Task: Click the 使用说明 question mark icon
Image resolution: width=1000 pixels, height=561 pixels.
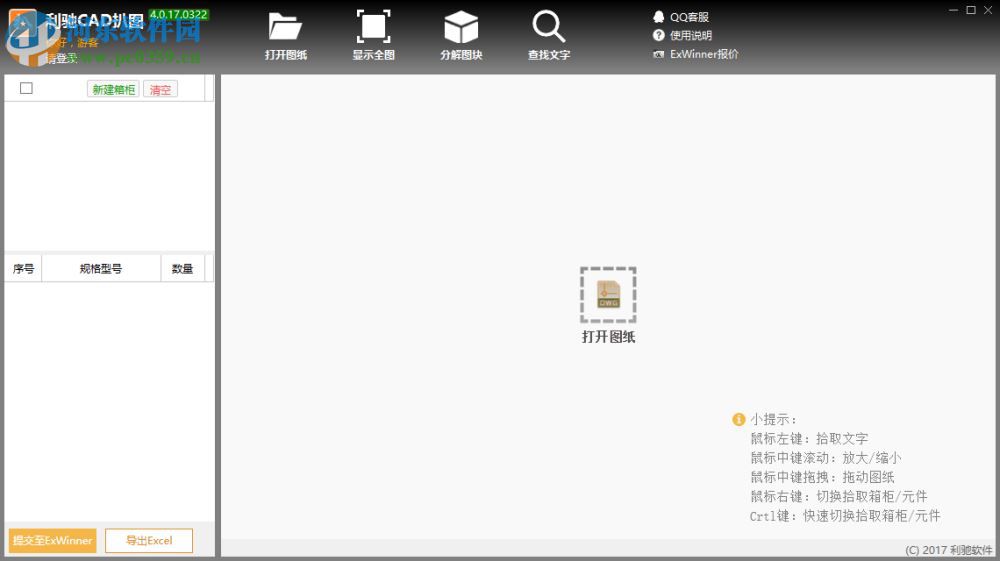Action: point(659,35)
